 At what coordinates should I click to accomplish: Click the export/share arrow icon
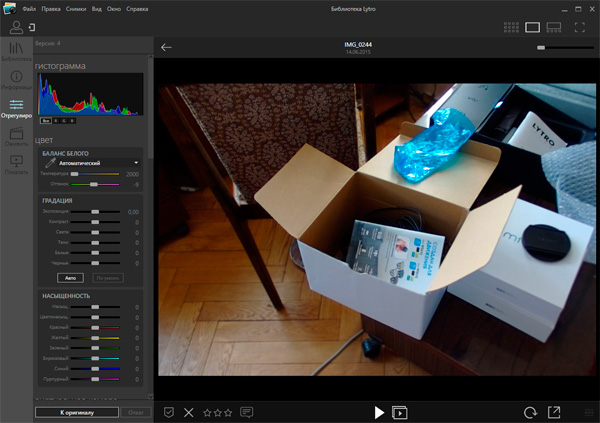point(554,411)
